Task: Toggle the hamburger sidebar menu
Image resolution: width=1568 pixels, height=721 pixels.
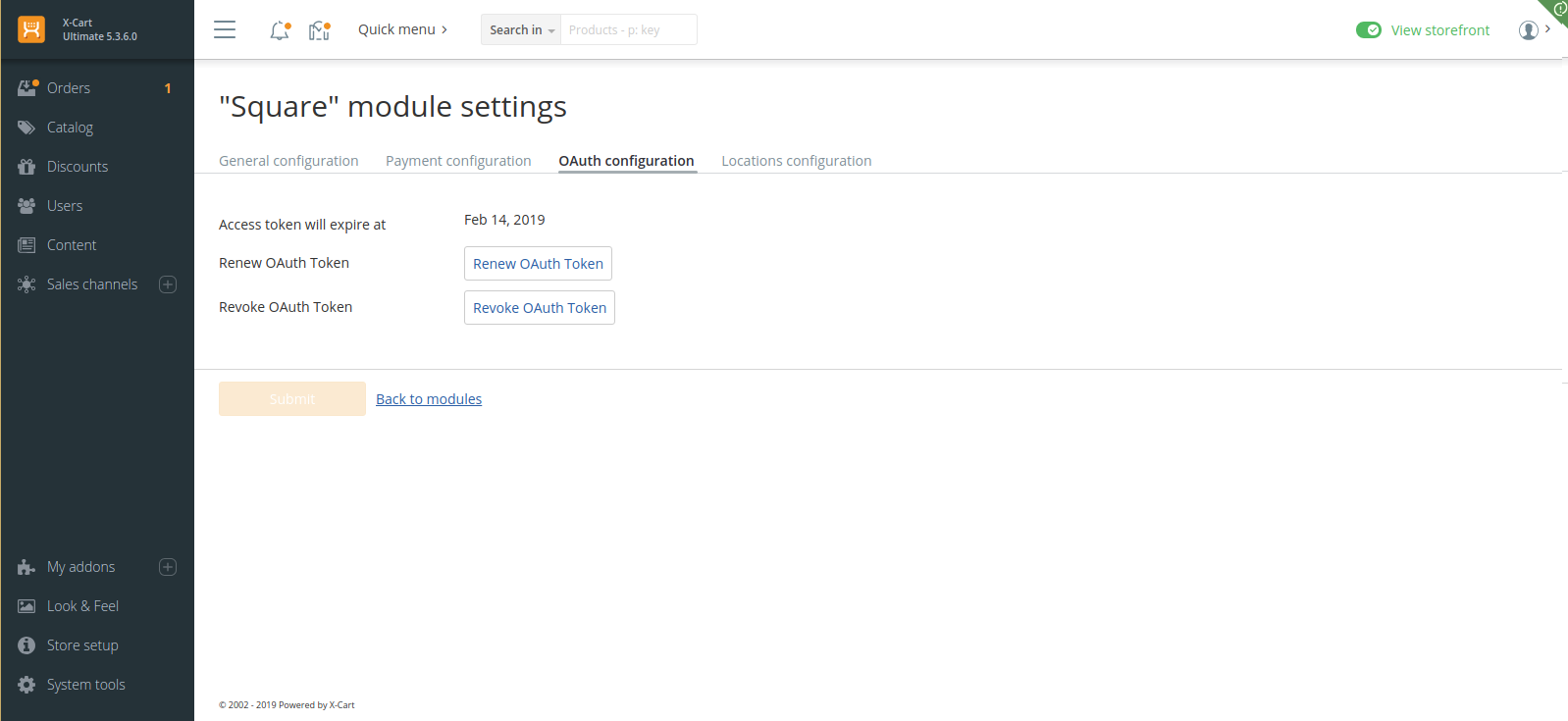Action: click(x=225, y=29)
